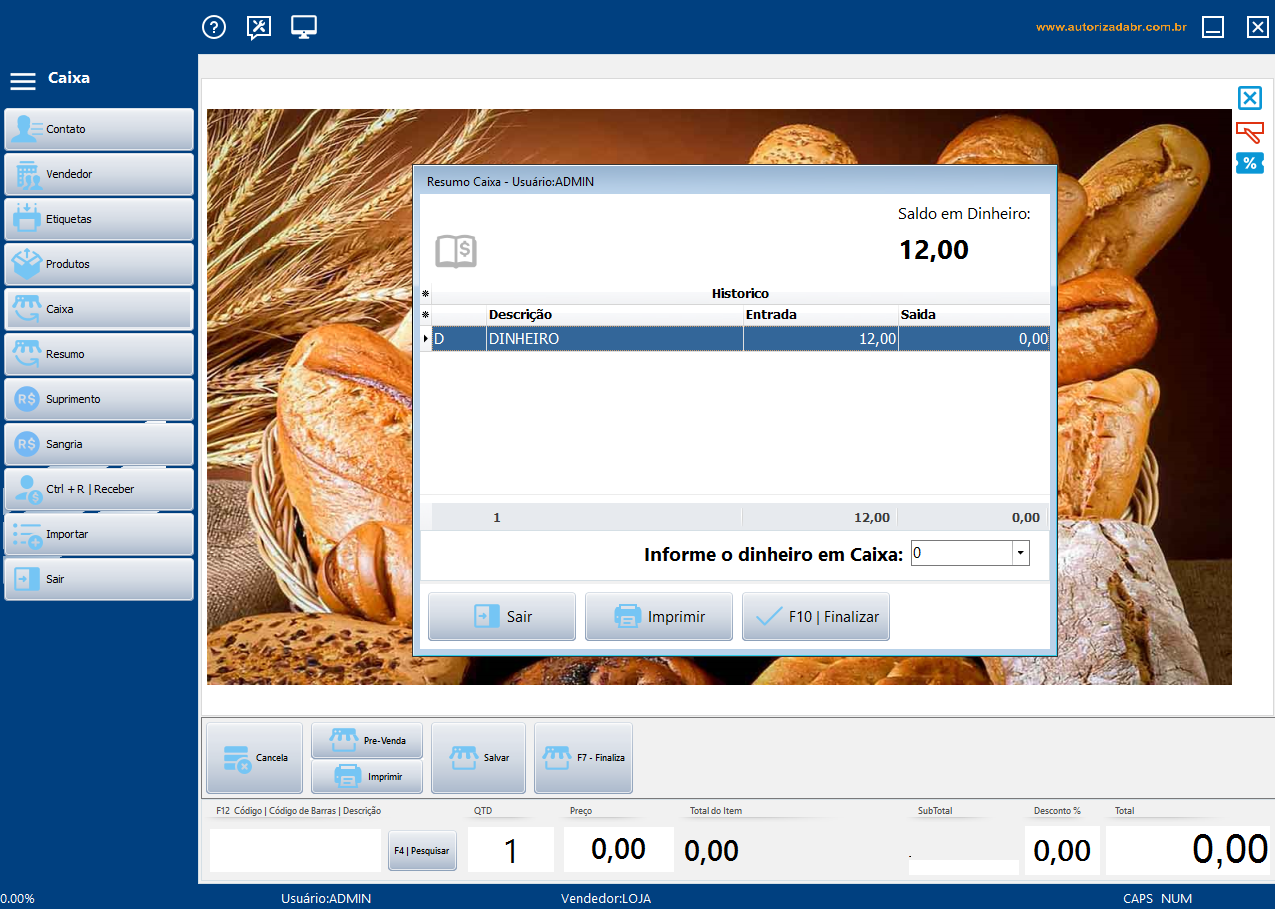Select the DINHEIRO row in Historico
This screenshot has height=909, width=1275.
(x=612, y=339)
